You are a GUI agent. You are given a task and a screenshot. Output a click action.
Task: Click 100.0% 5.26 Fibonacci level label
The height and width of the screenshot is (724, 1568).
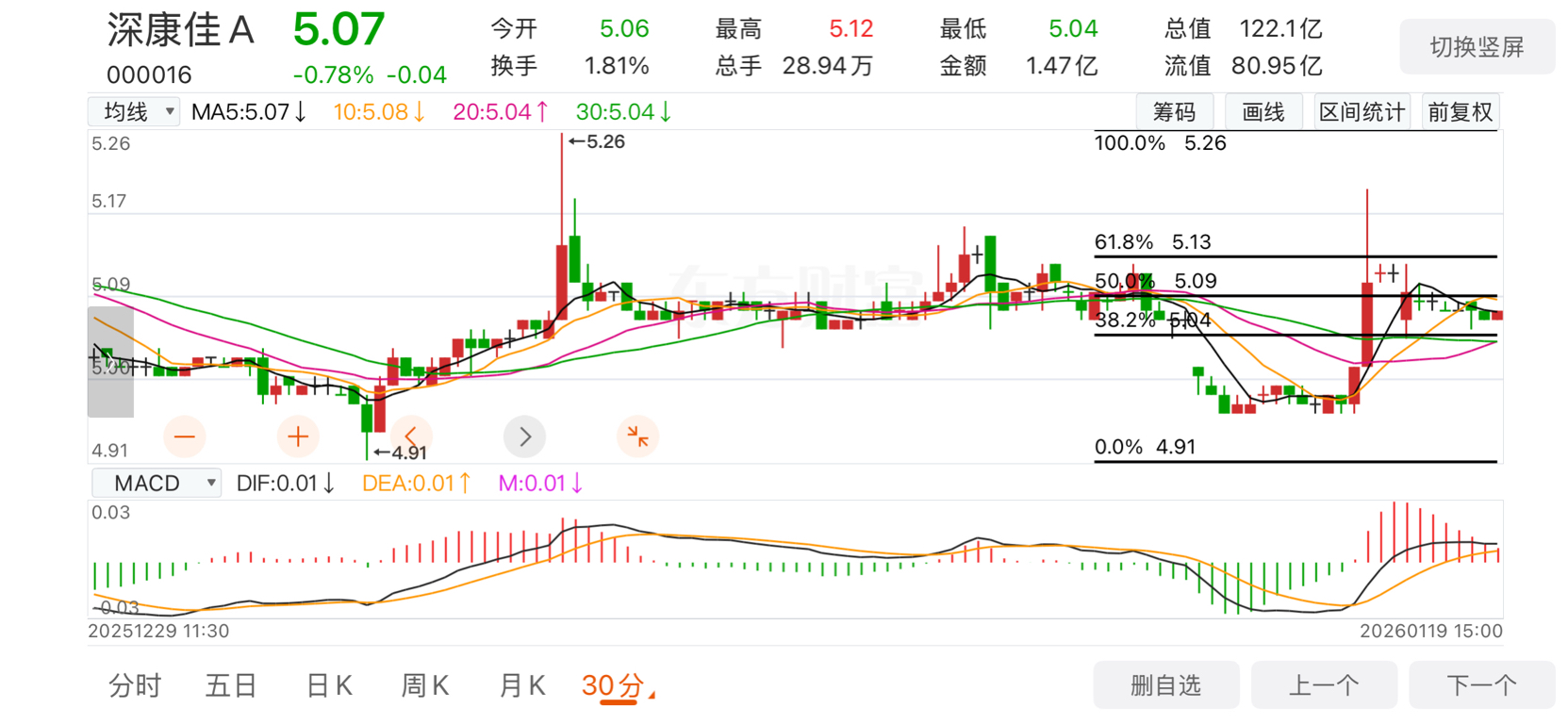coord(1160,143)
